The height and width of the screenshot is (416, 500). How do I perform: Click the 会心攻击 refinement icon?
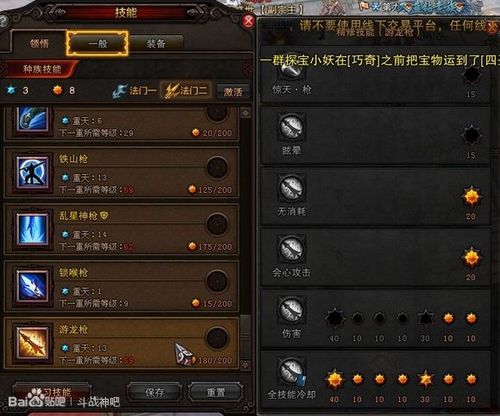[x=291, y=249]
